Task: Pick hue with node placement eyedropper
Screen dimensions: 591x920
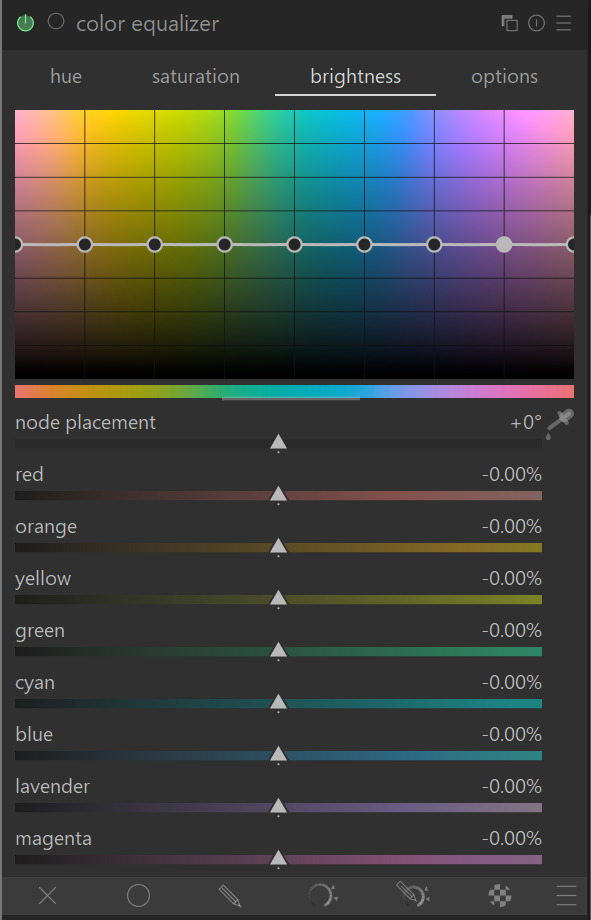Action: pyautogui.click(x=560, y=424)
